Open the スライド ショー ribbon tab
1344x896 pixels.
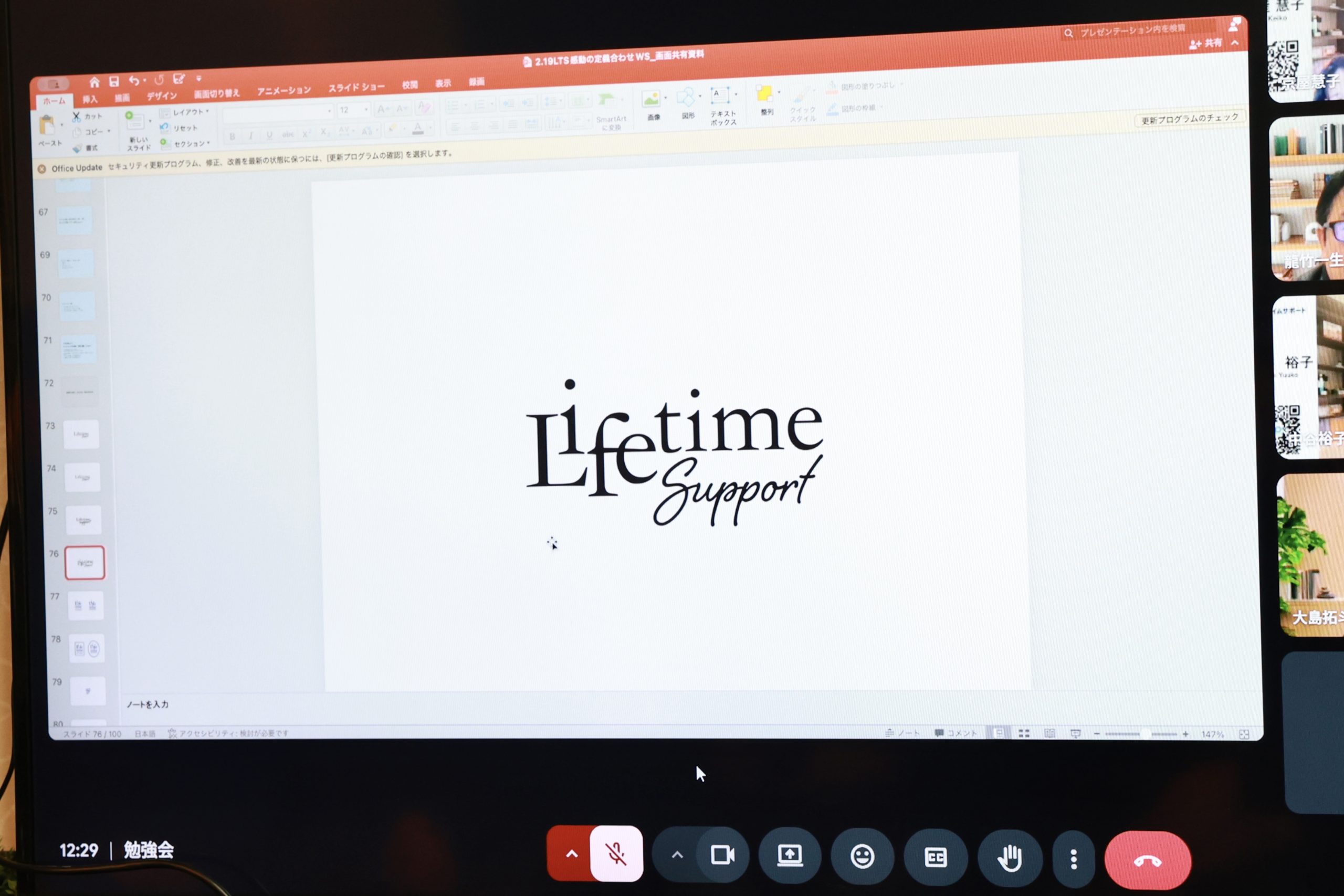356,88
